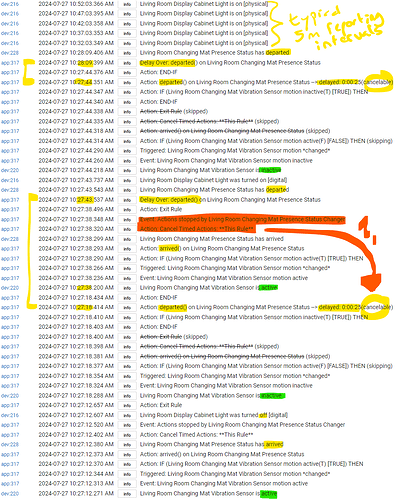Click IF motion active FALSE message at 10:27:18.377
Screen dimensions: 407x500
[x=266, y=366]
